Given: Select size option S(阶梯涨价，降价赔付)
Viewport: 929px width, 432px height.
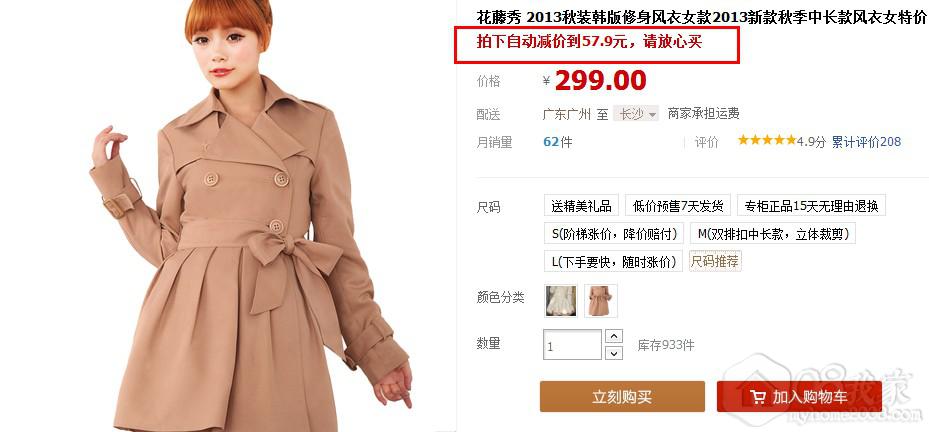Looking at the screenshot, I should coord(614,233).
